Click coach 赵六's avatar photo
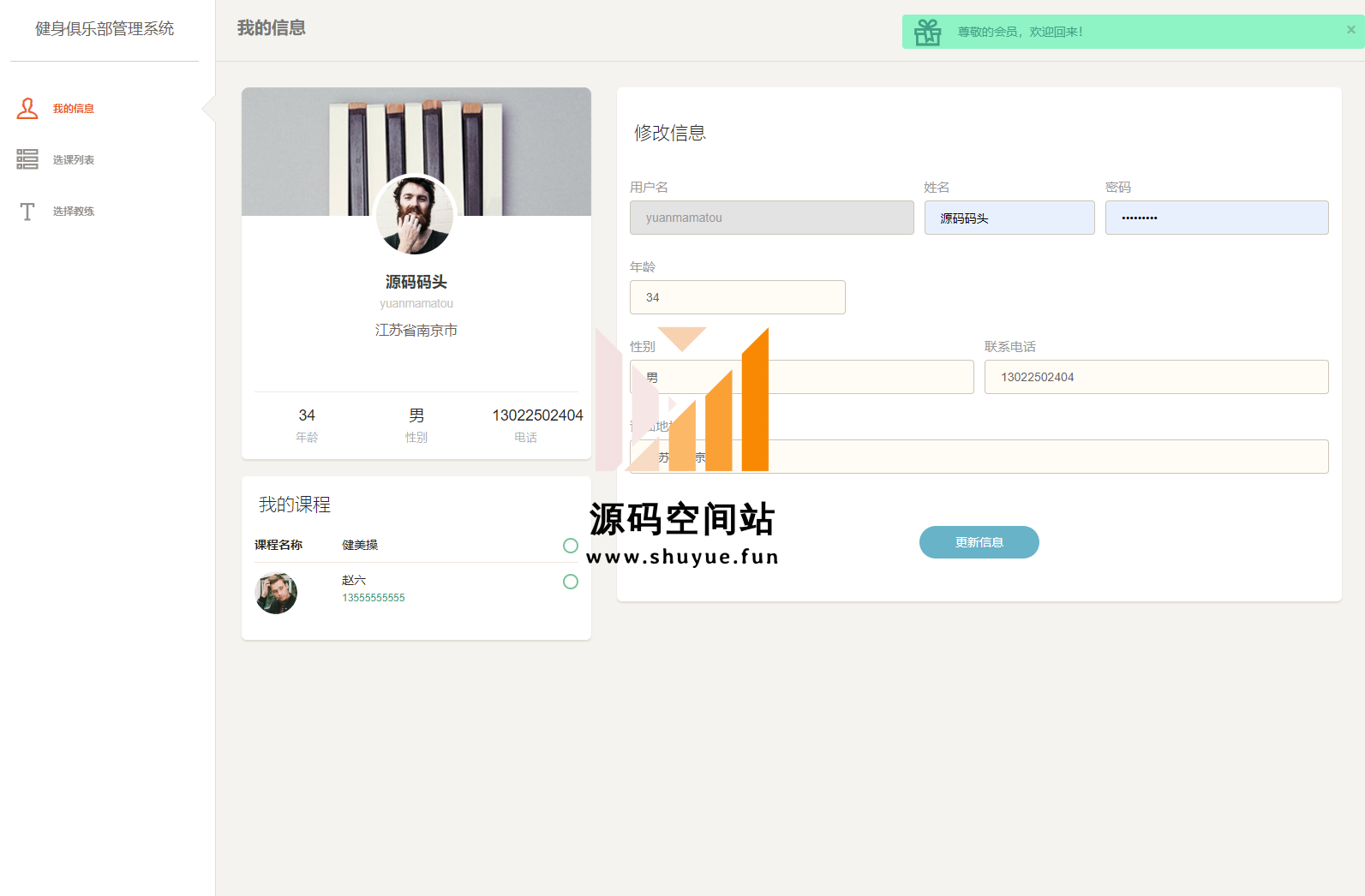Image resolution: width=1365 pixels, height=896 pixels. [x=276, y=593]
